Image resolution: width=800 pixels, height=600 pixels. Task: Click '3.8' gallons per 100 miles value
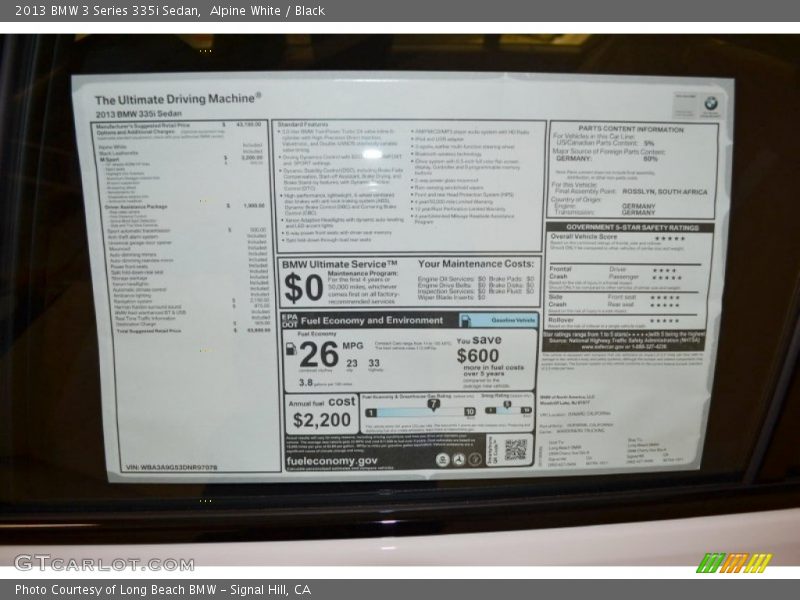tap(306, 382)
